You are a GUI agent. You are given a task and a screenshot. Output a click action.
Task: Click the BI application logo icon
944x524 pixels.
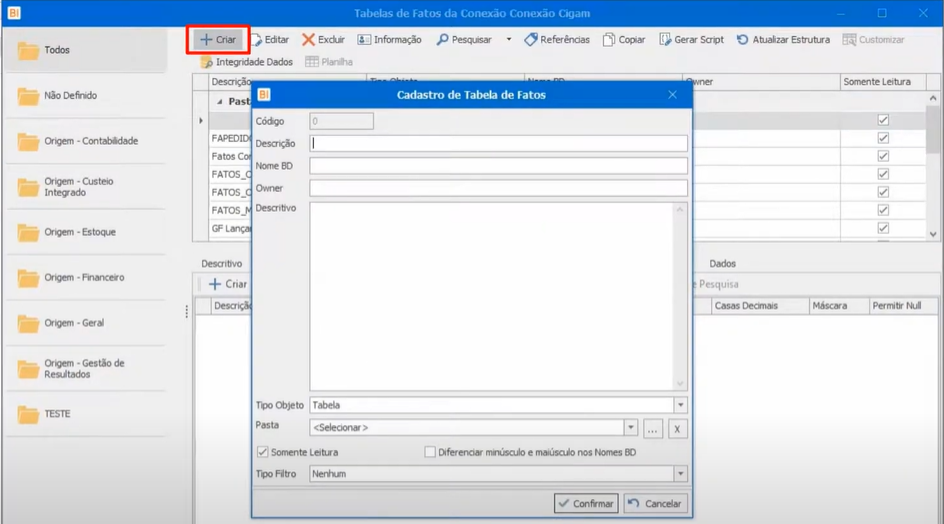click(14, 13)
